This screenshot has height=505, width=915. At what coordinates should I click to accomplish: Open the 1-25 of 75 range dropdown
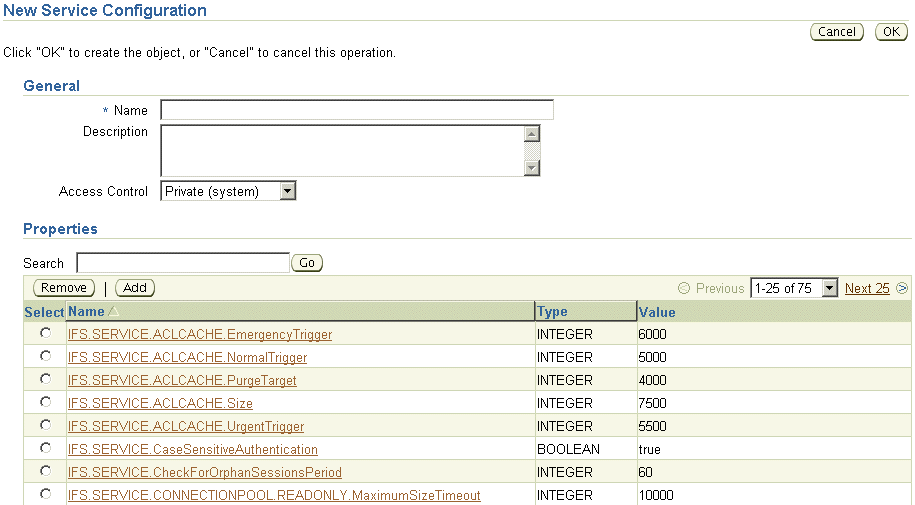(x=829, y=288)
